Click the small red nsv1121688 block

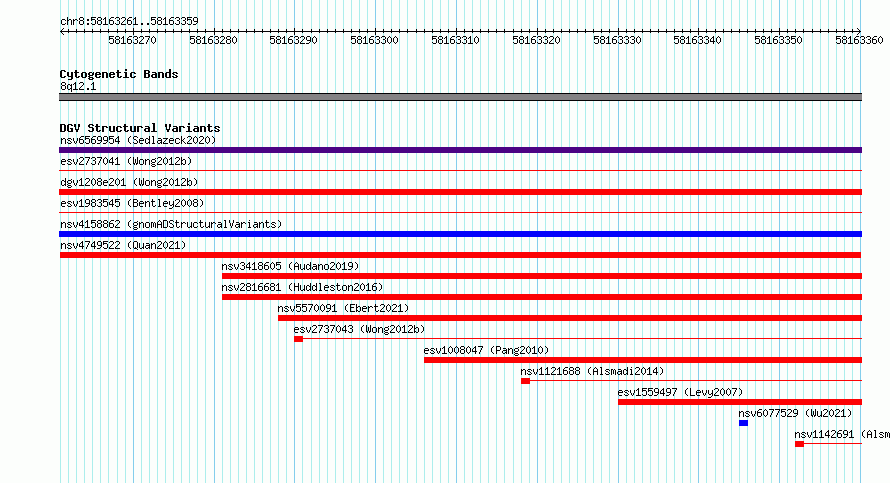526,381
